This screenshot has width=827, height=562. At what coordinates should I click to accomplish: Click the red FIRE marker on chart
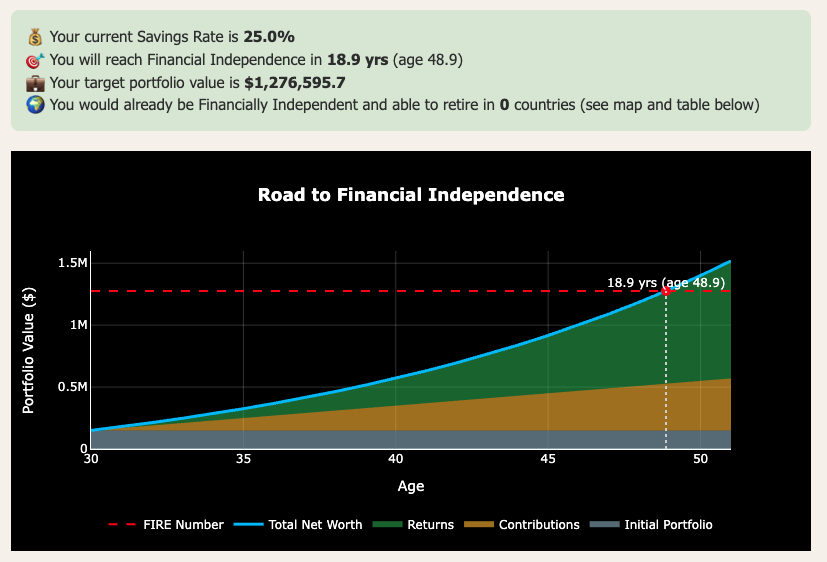(666, 291)
